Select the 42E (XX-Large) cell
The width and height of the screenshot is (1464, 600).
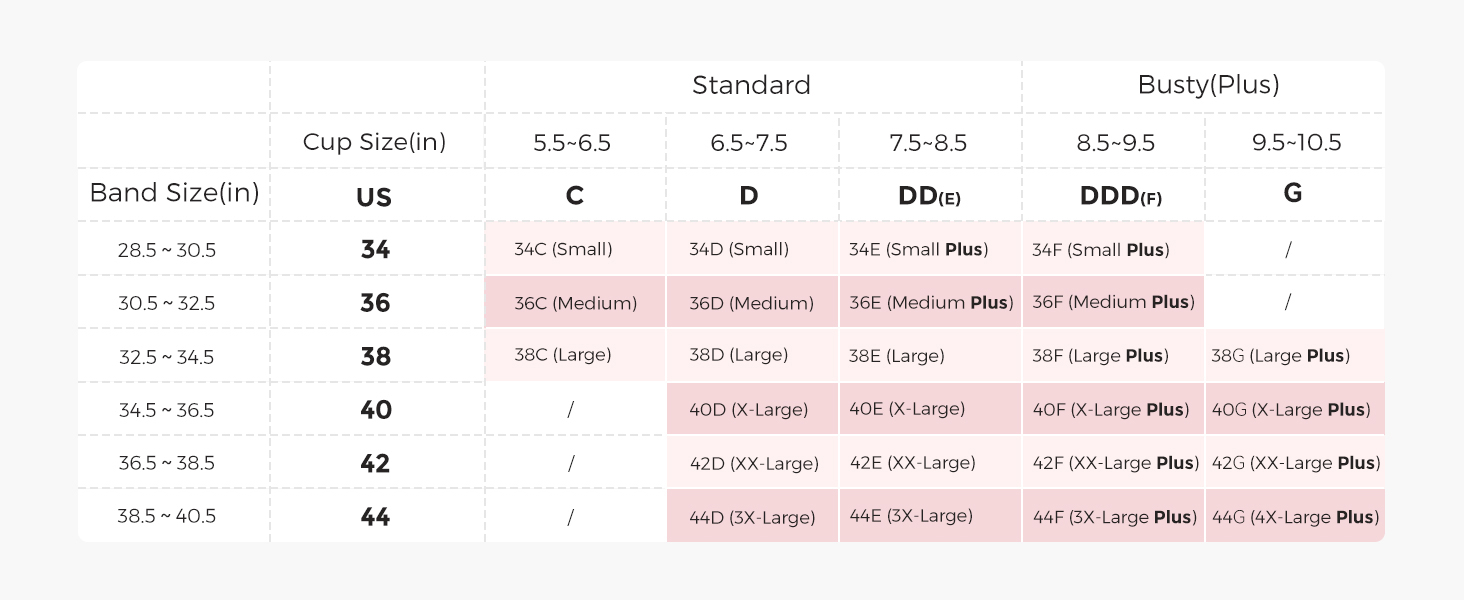tap(912, 463)
